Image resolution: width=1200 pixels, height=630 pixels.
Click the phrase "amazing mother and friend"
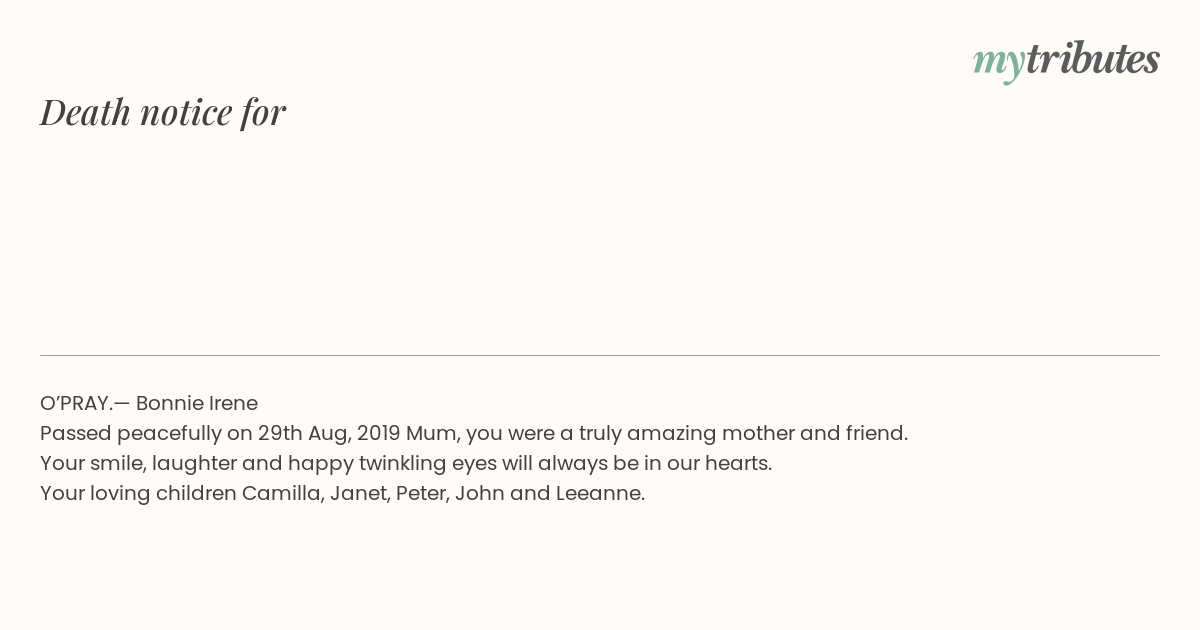click(x=767, y=433)
